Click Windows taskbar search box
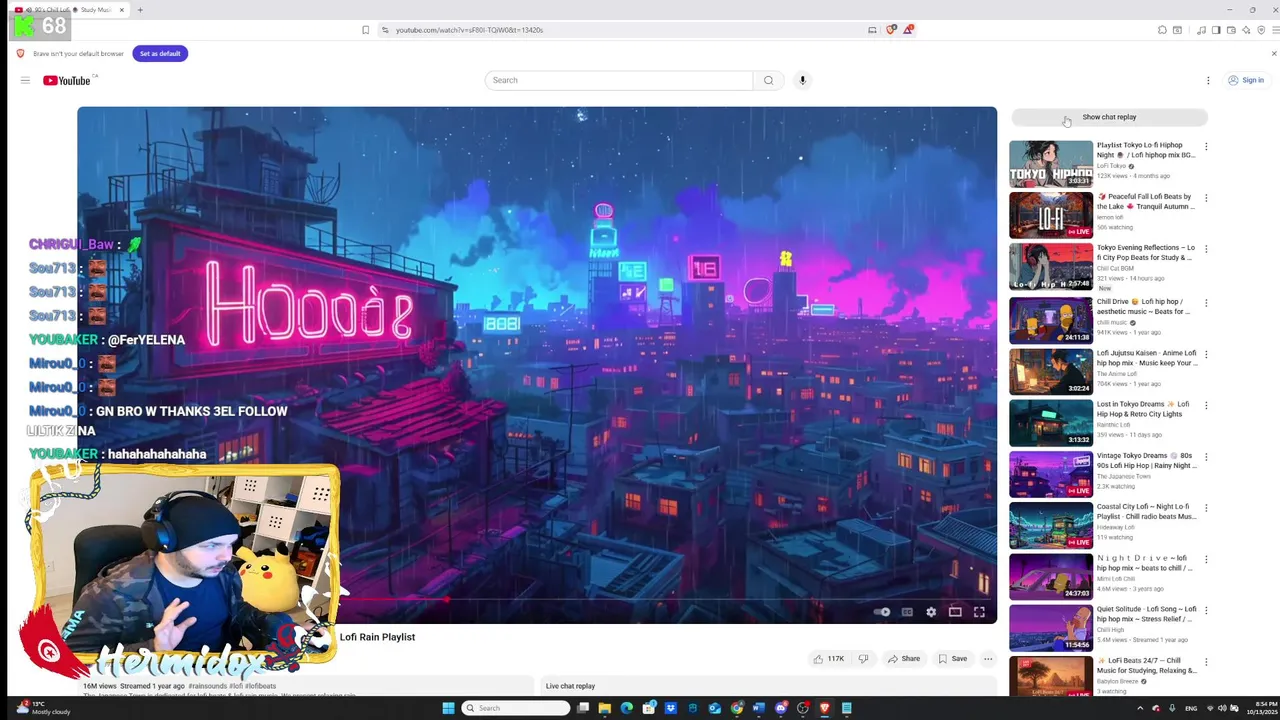 (516, 708)
